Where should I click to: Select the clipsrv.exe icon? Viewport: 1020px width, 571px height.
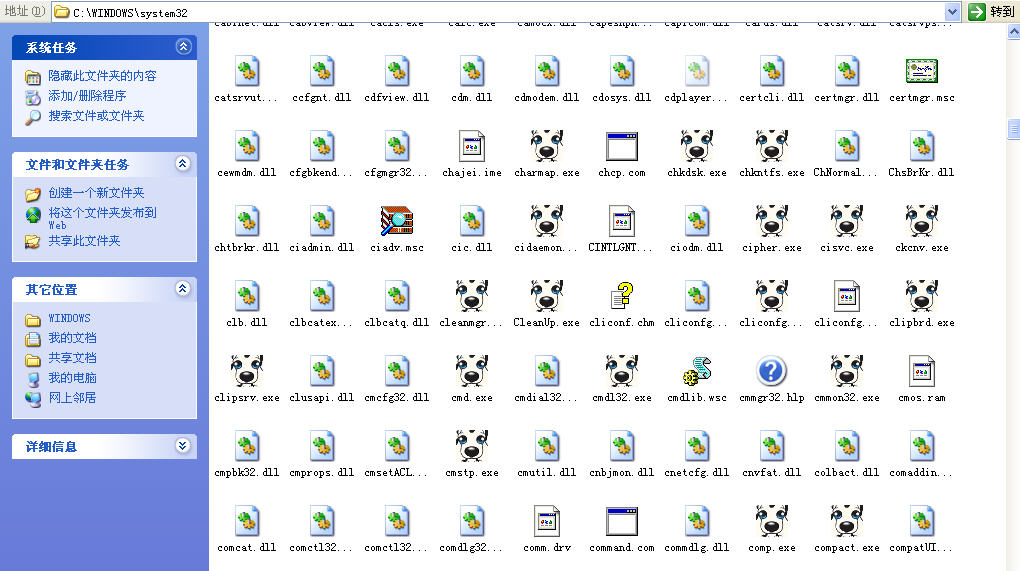[247, 371]
